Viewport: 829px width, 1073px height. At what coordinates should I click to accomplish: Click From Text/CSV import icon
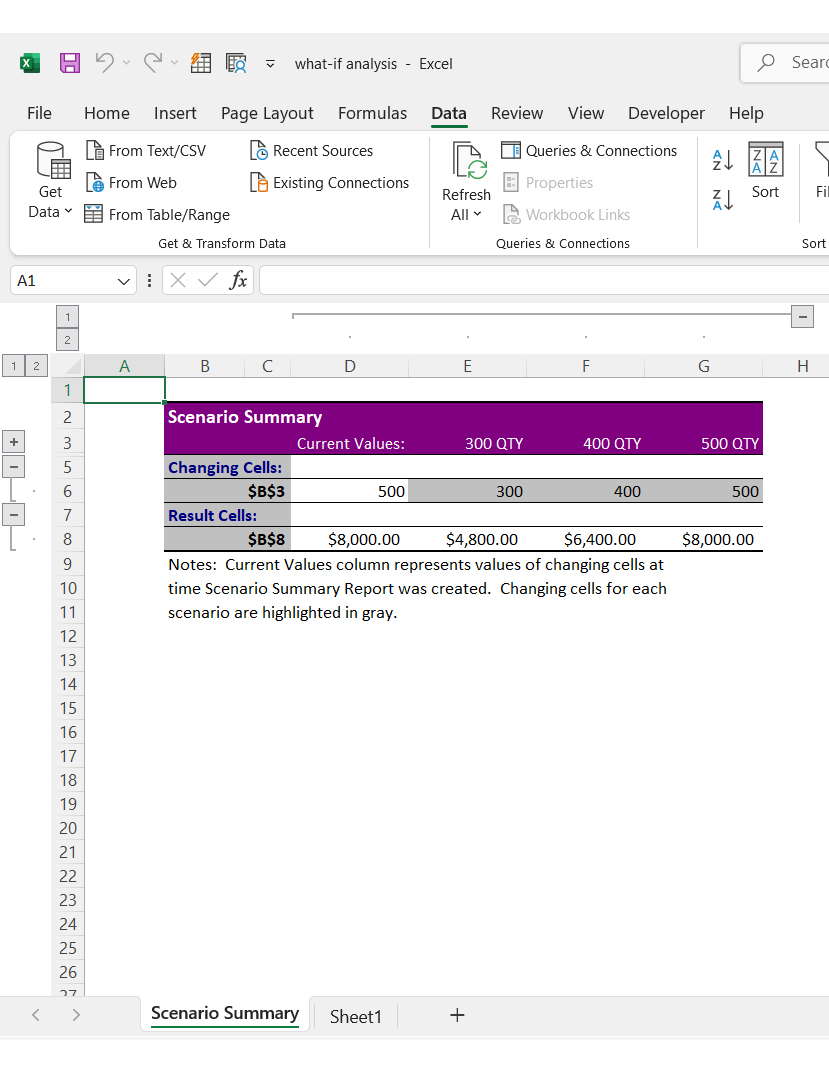[x=94, y=150]
